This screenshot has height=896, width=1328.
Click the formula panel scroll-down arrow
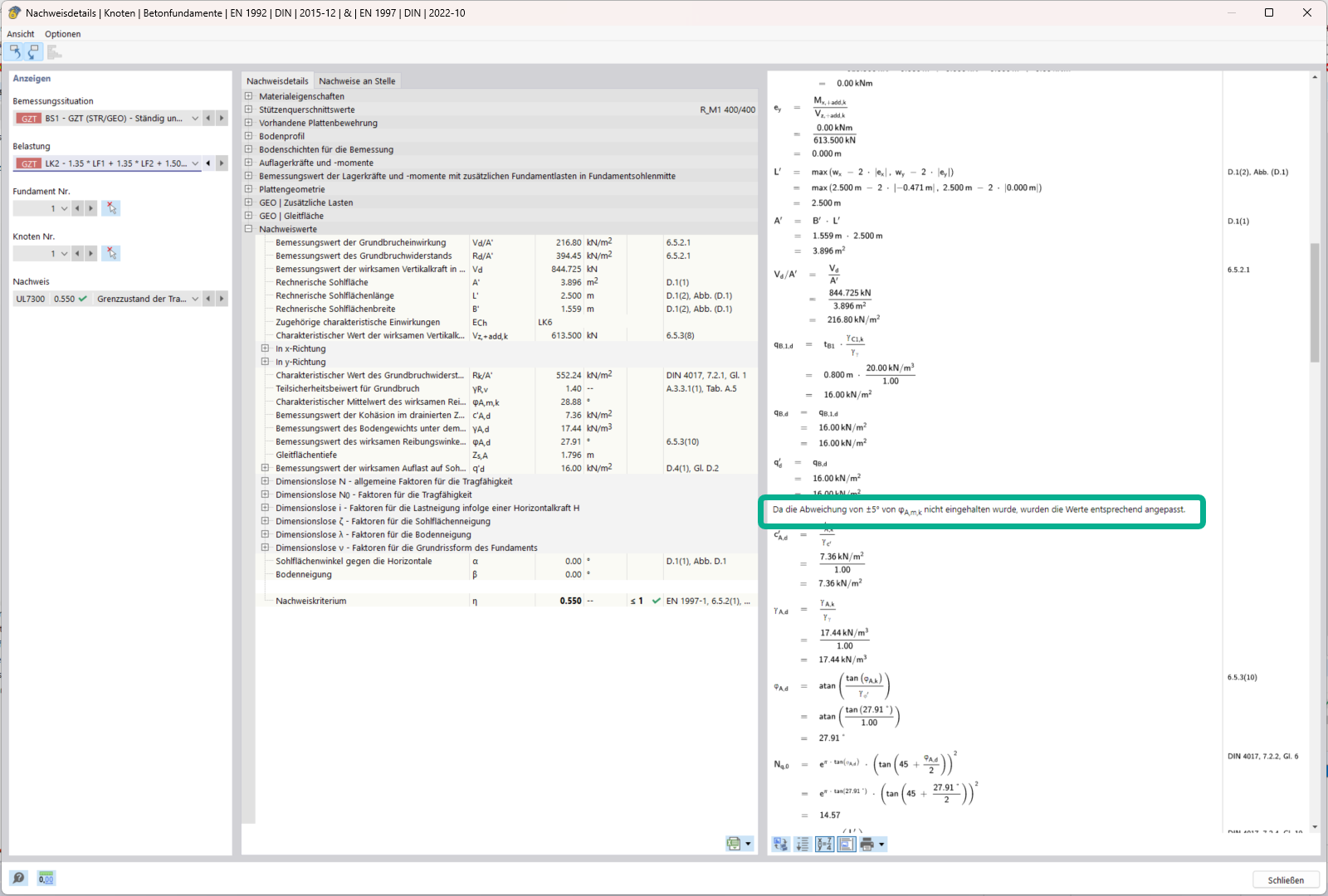point(1315,827)
